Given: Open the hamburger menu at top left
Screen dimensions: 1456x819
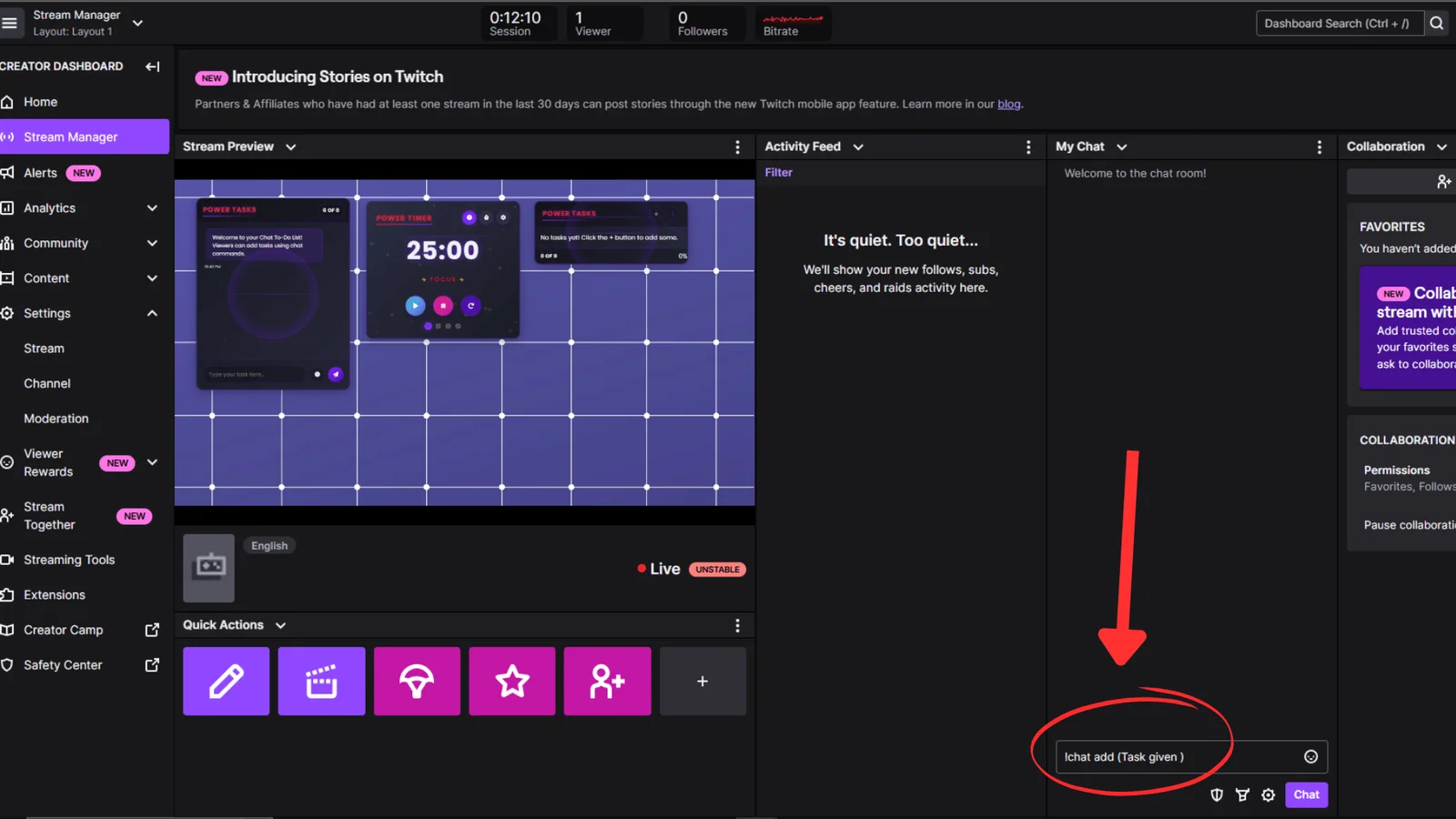Looking at the screenshot, I should point(10,23).
